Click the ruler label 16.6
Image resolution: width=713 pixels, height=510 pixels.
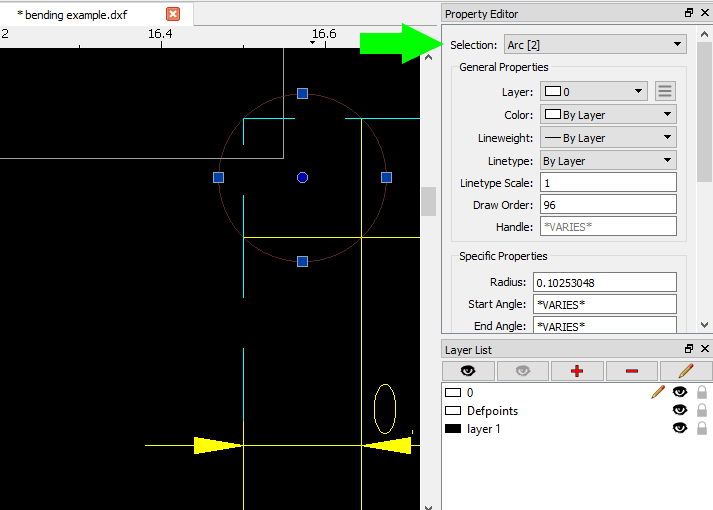point(324,34)
